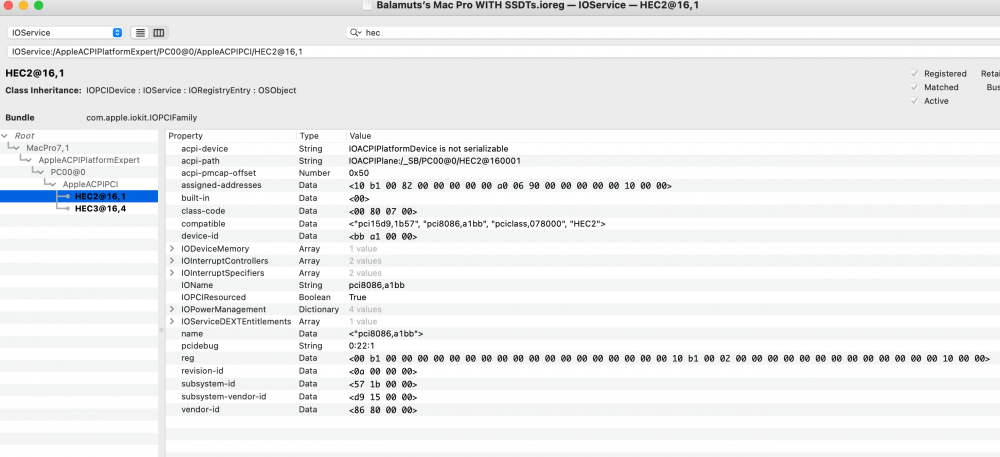The width and height of the screenshot is (1000, 457).
Task: Expand the IOInterruptSpecifiers property
Action: tap(172, 273)
